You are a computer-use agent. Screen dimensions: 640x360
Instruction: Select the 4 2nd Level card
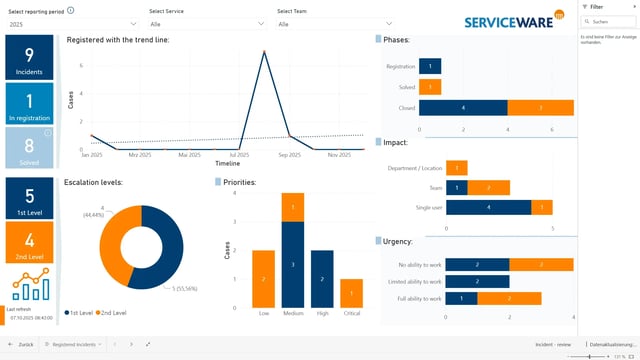[x=29, y=242]
